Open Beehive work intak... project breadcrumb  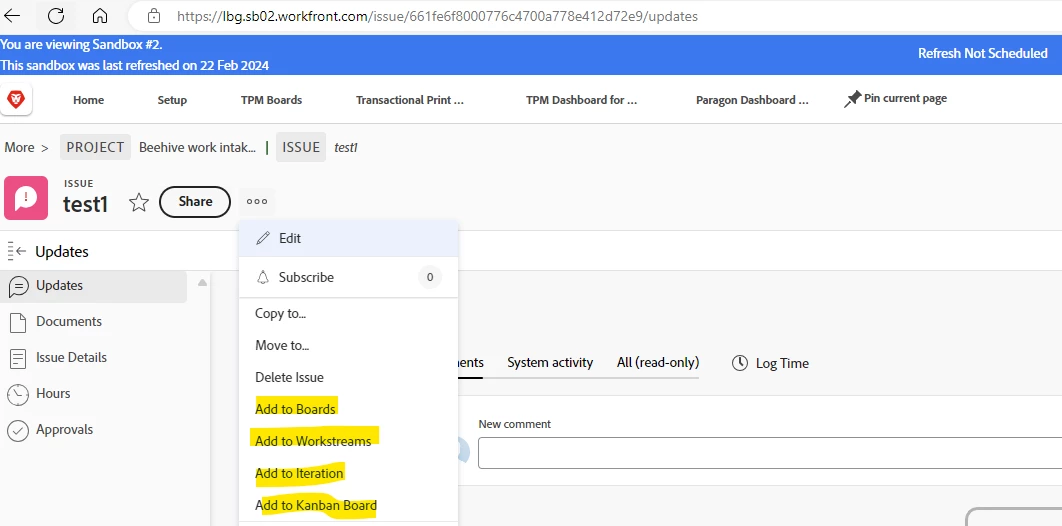point(198,147)
